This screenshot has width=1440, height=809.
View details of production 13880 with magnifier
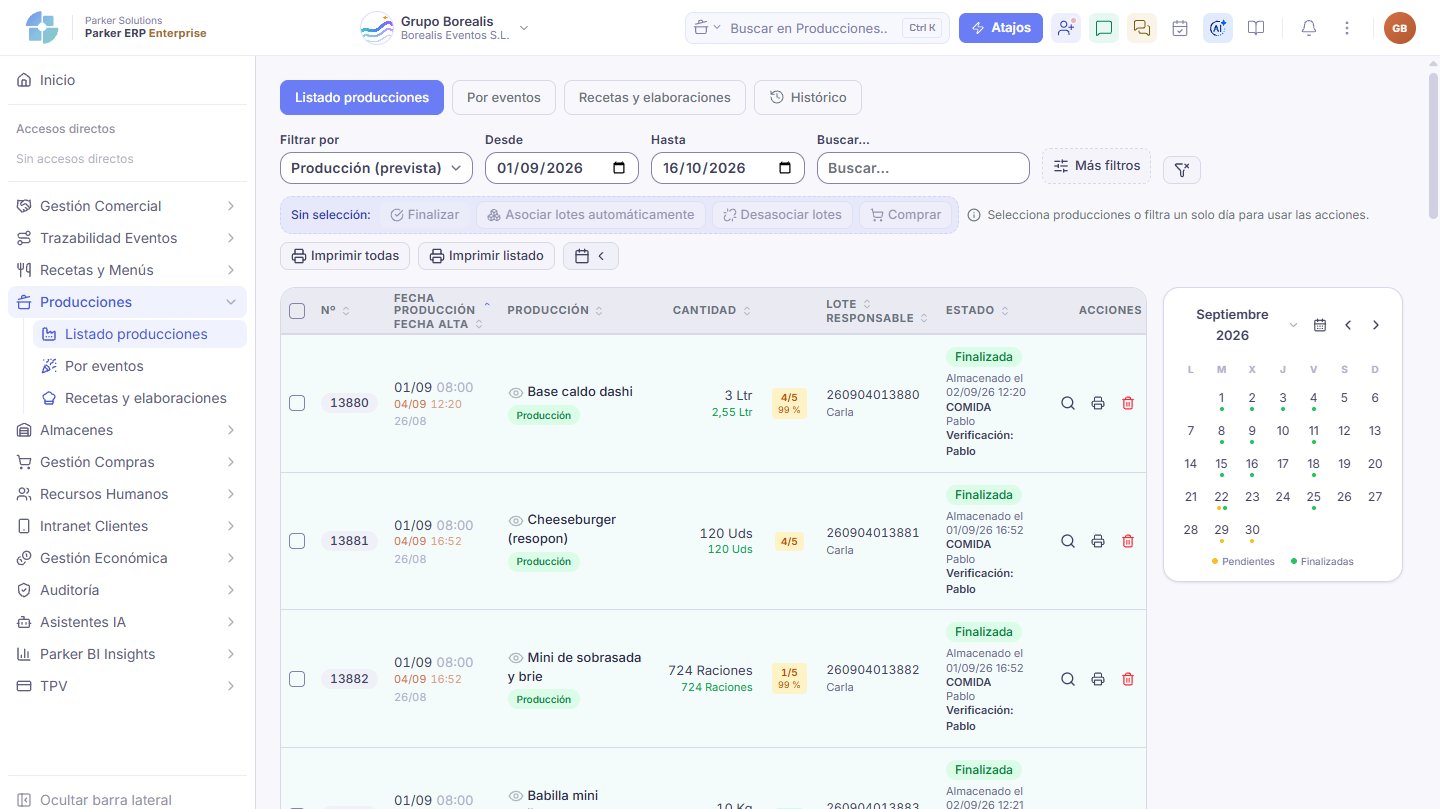coord(1068,403)
